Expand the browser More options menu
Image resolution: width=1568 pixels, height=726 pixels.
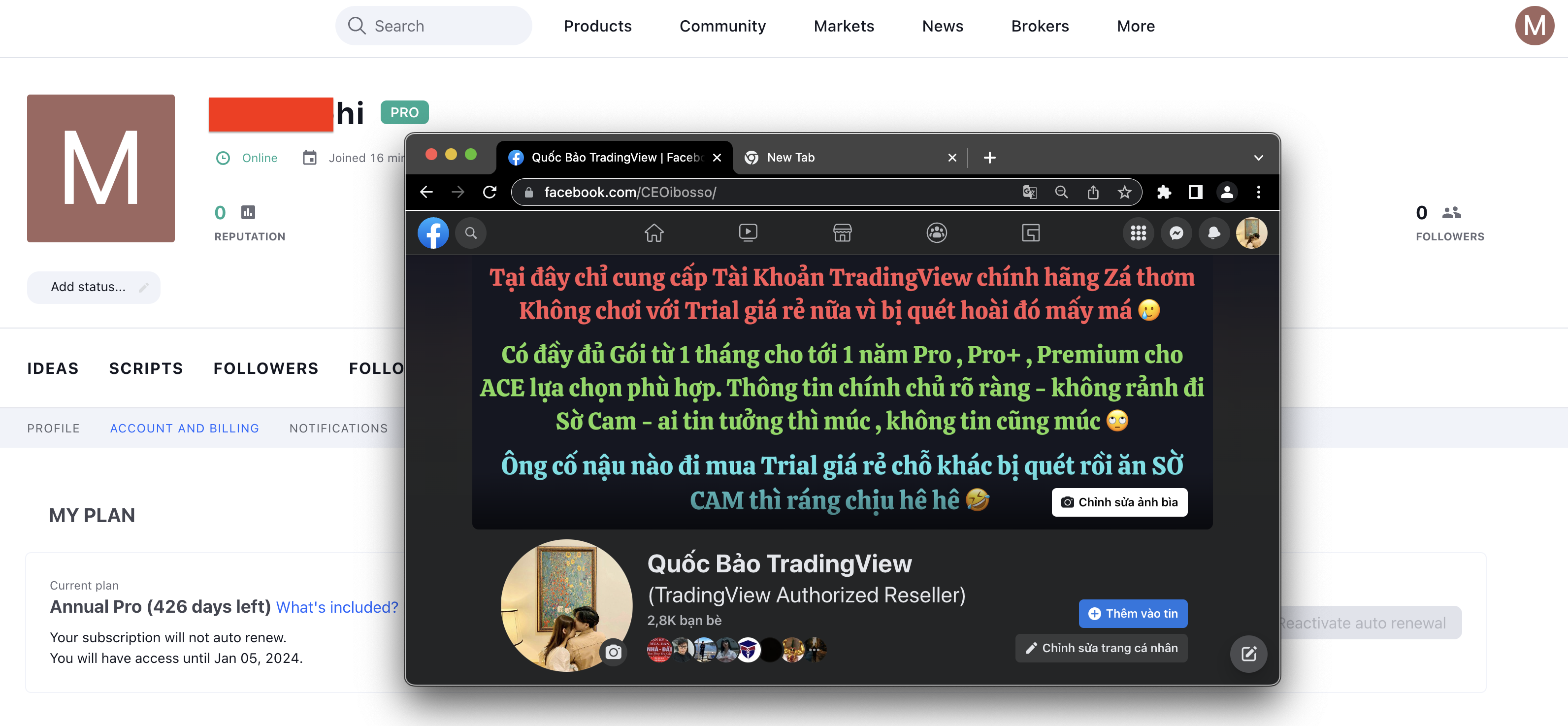pyautogui.click(x=1259, y=192)
